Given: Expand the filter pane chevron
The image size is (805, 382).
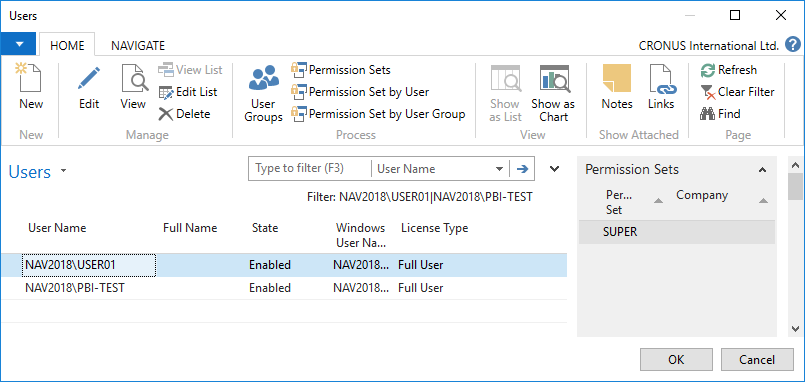Looking at the screenshot, I should (554, 169).
